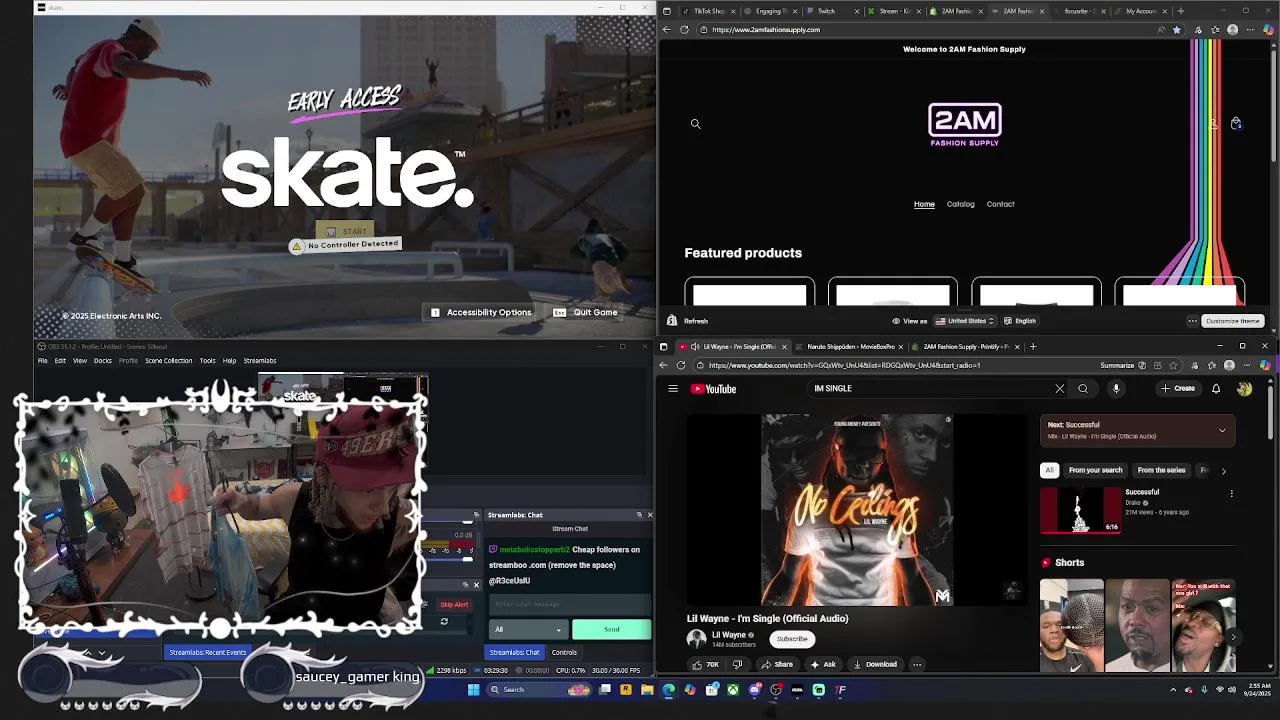Select the From the series filter chip
The width and height of the screenshot is (1280, 720).
pyautogui.click(x=1161, y=470)
